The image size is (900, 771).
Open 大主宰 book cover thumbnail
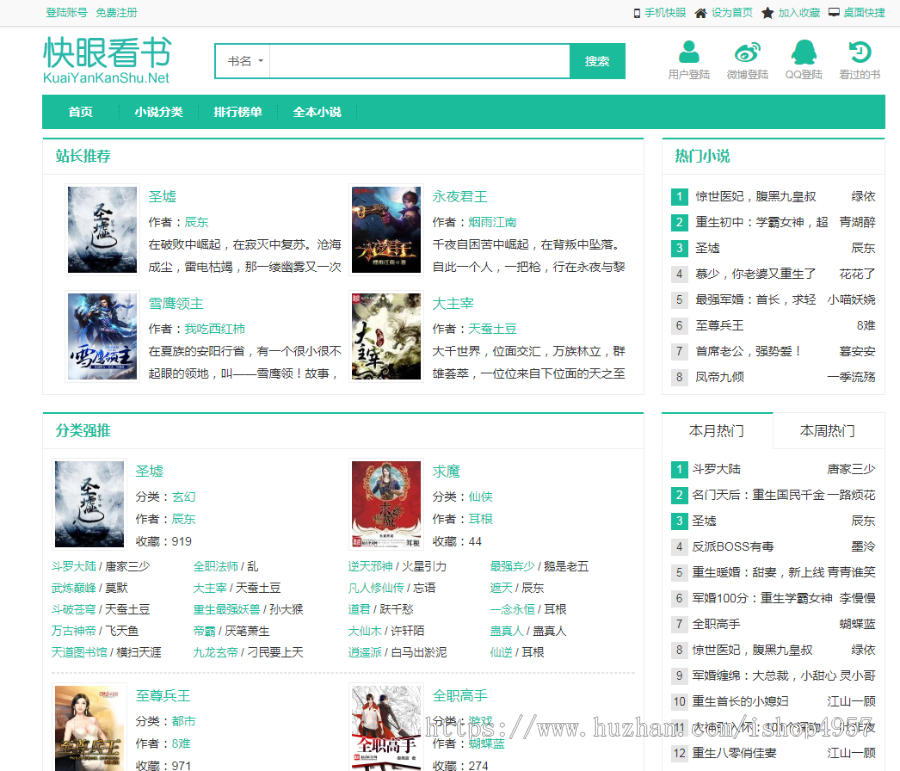386,336
